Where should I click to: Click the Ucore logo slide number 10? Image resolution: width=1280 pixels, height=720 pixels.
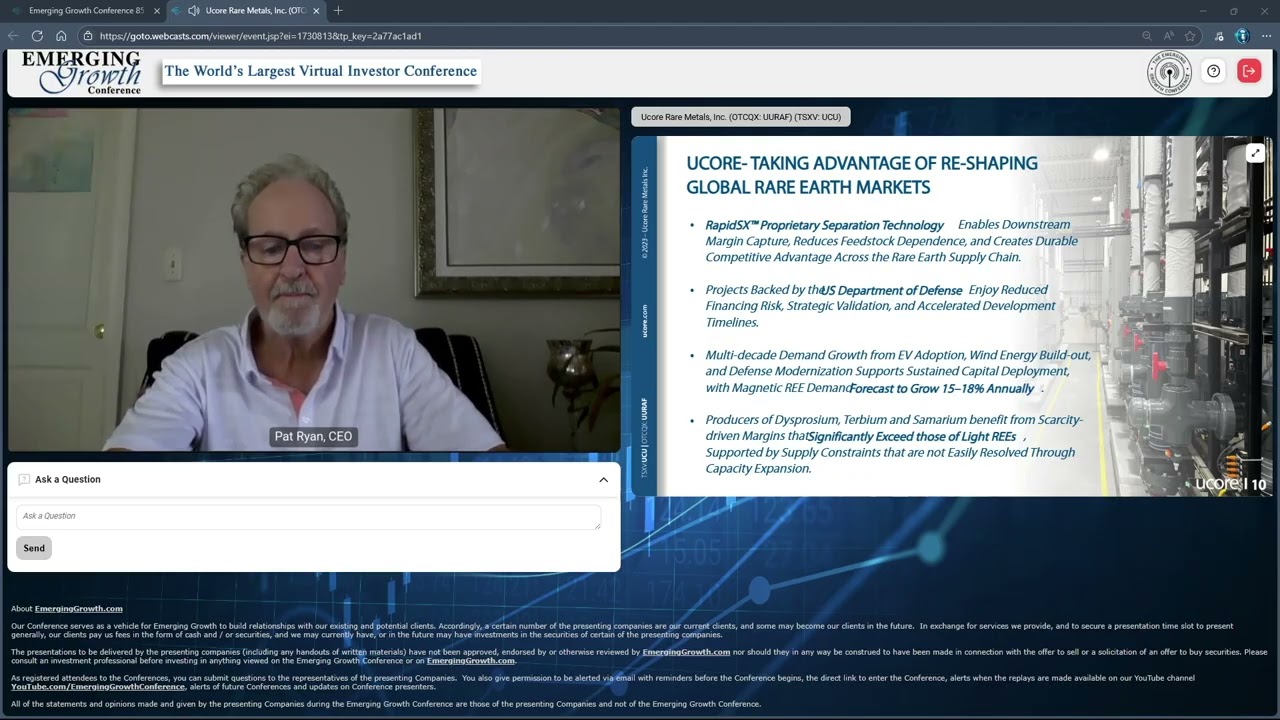1230,484
